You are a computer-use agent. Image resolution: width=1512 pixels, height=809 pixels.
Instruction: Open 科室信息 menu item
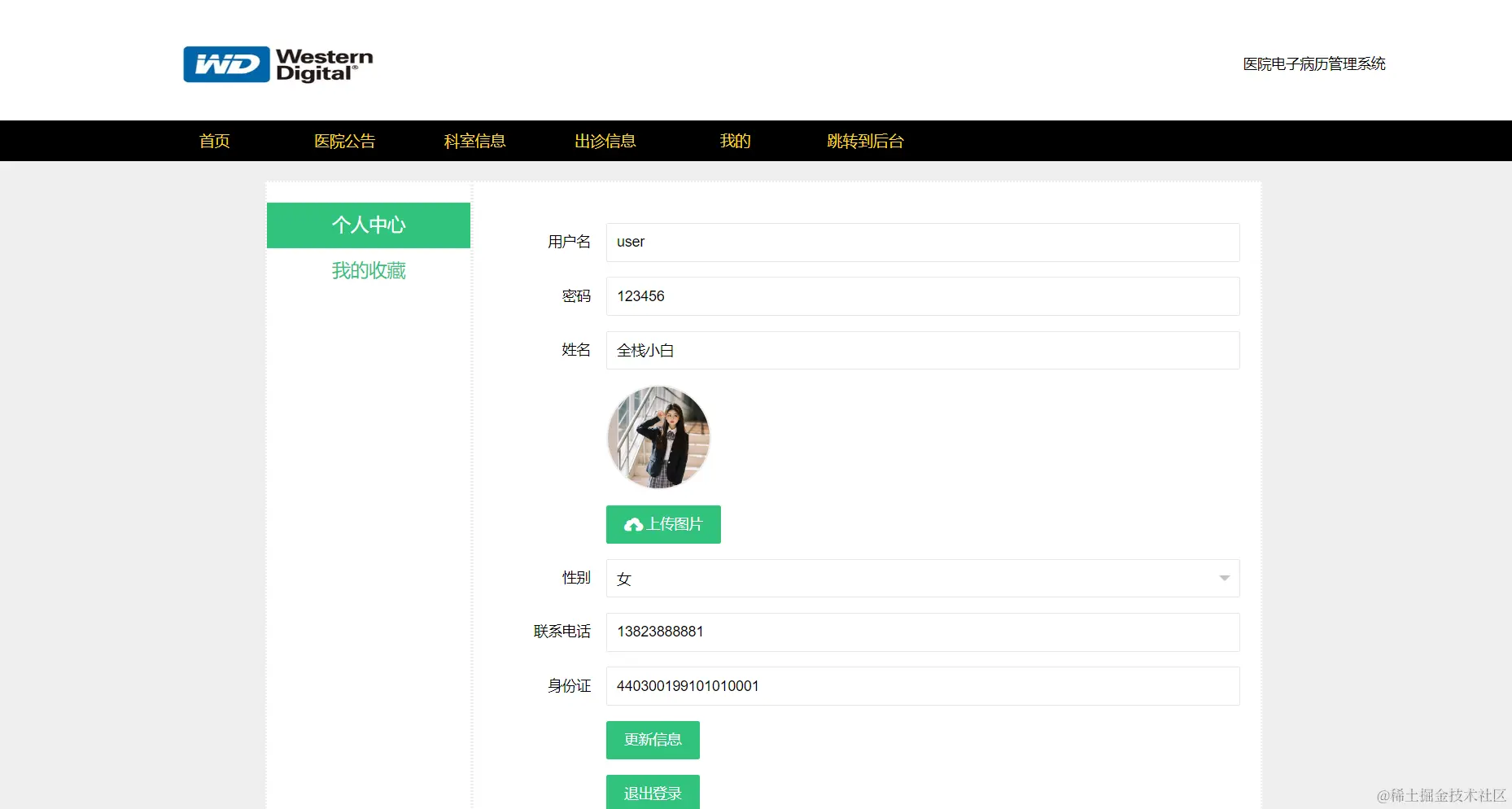point(475,141)
